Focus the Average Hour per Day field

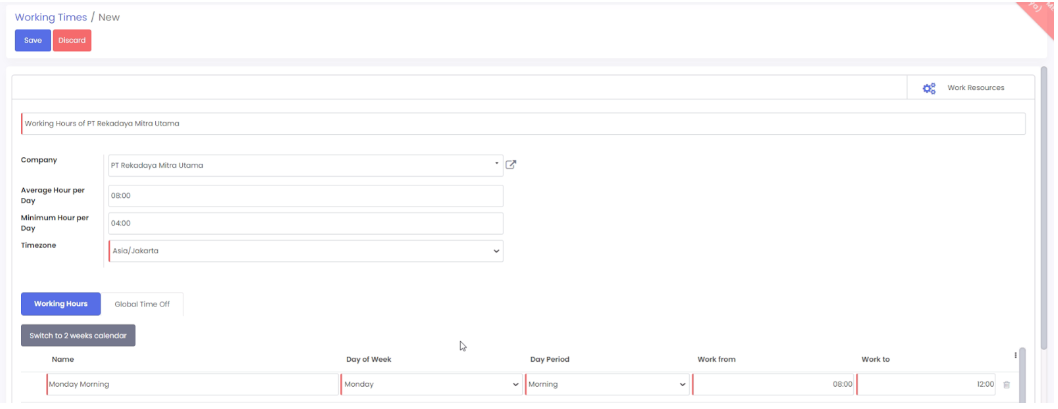[x=305, y=196]
